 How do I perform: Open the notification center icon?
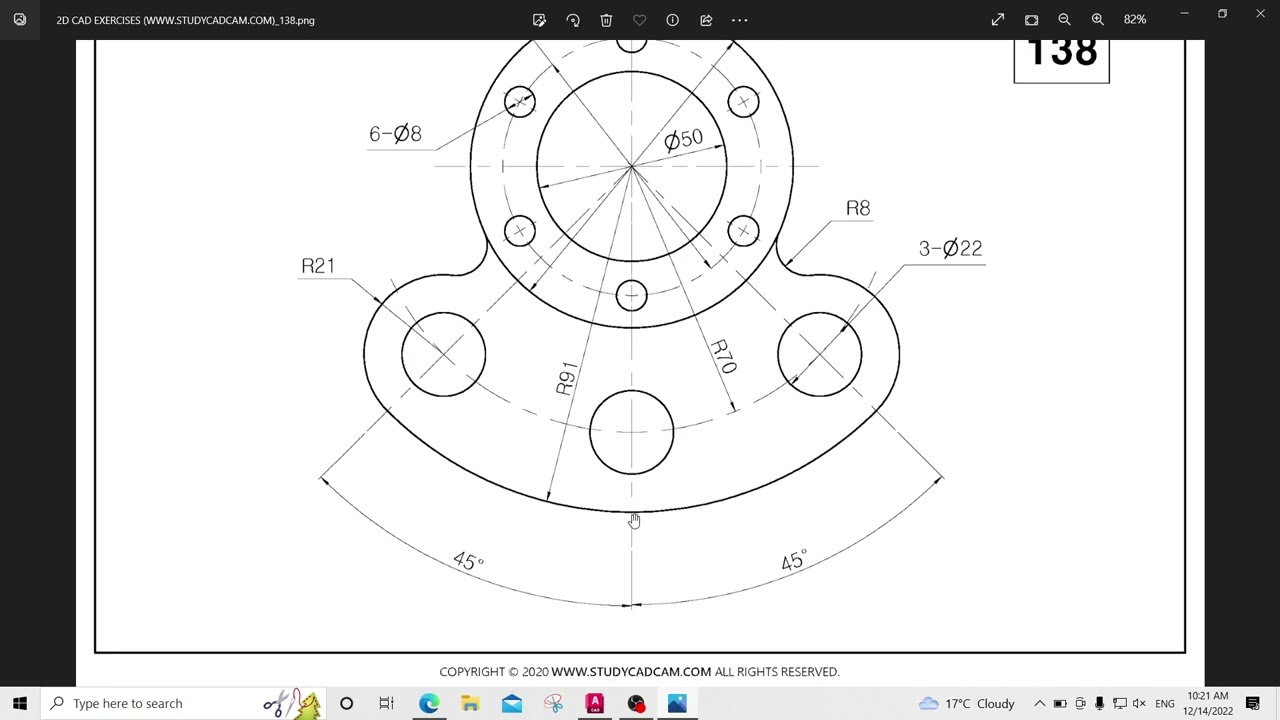(1253, 703)
